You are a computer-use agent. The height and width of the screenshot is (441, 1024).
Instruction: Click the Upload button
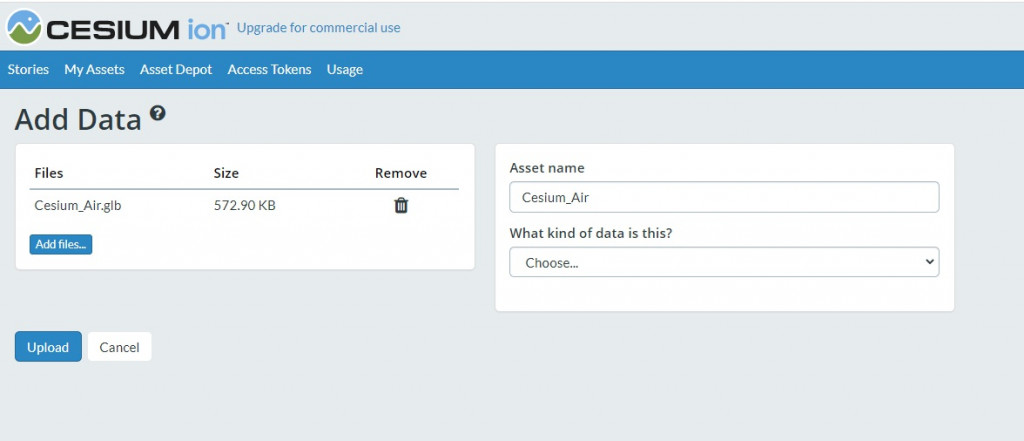click(48, 347)
